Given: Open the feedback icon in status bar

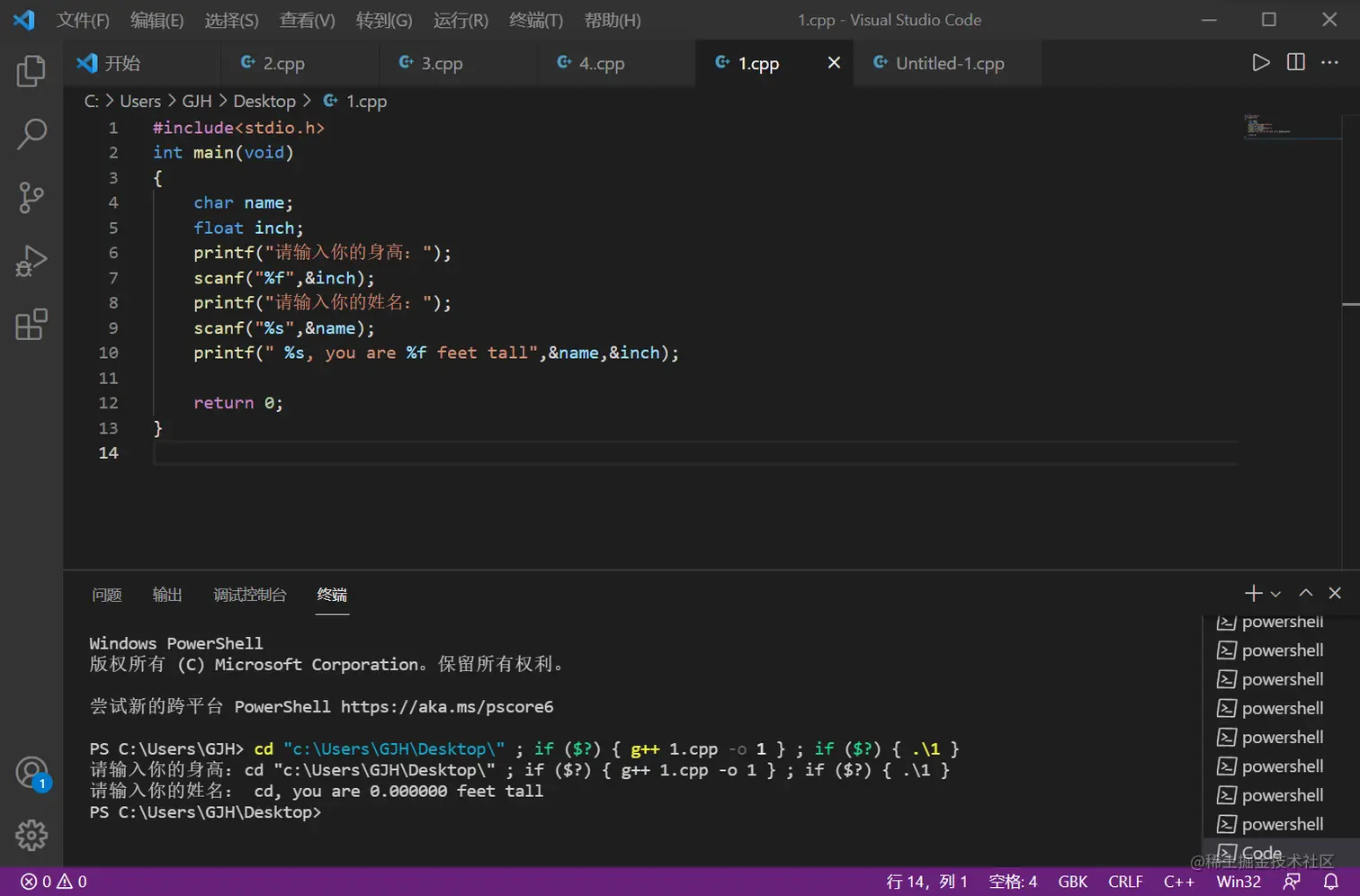Looking at the screenshot, I should 1292,882.
